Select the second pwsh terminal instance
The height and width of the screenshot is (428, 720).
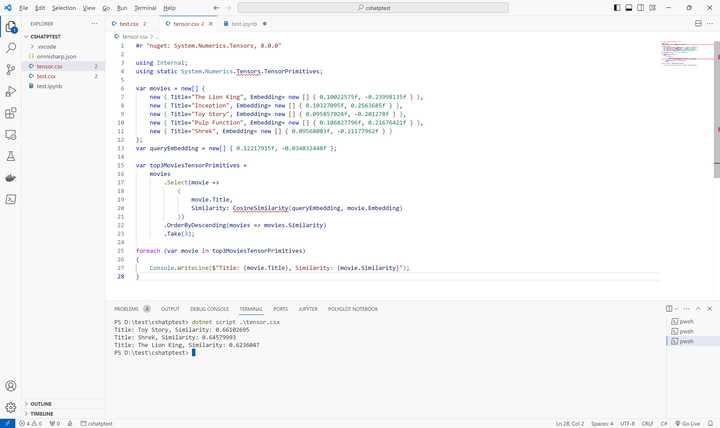click(693, 331)
